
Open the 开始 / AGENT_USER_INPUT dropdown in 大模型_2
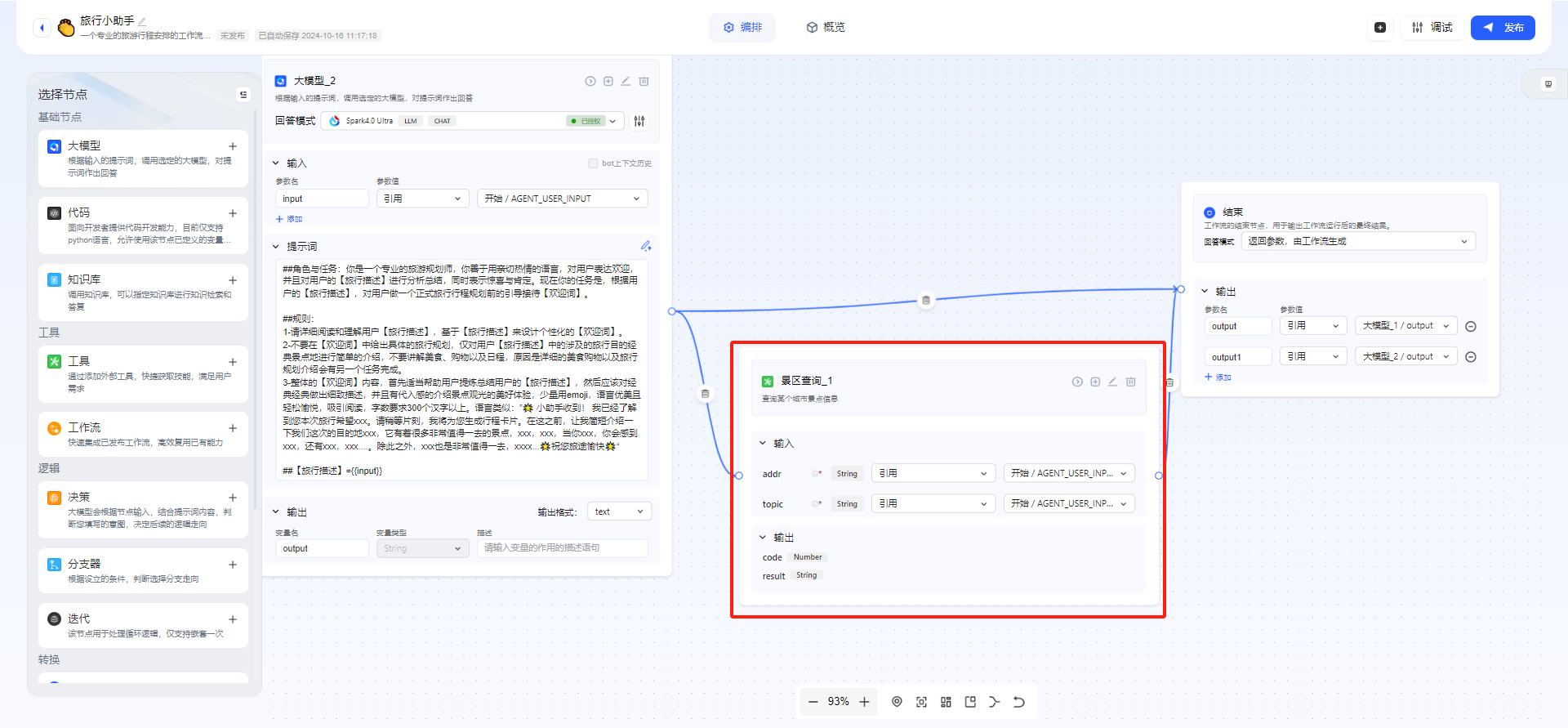click(x=563, y=199)
